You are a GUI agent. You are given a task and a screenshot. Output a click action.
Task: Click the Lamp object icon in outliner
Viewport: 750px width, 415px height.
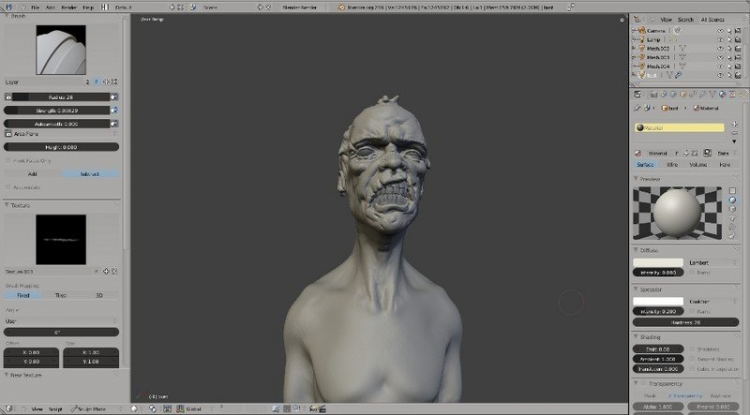(x=642, y=40)
